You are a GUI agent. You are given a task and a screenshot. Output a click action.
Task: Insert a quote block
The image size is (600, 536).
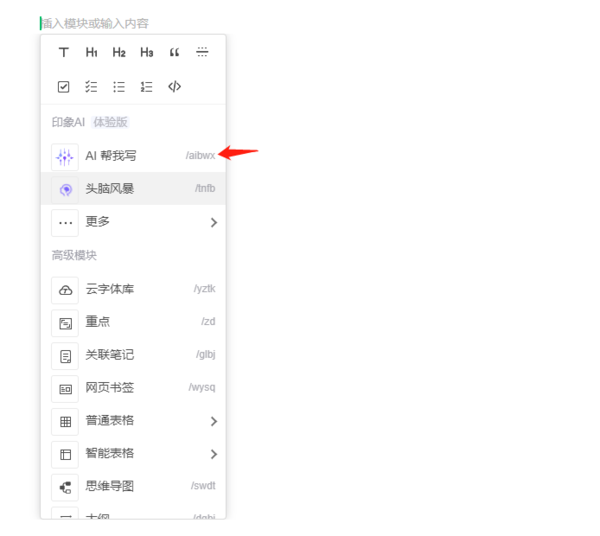coord(174,52)
